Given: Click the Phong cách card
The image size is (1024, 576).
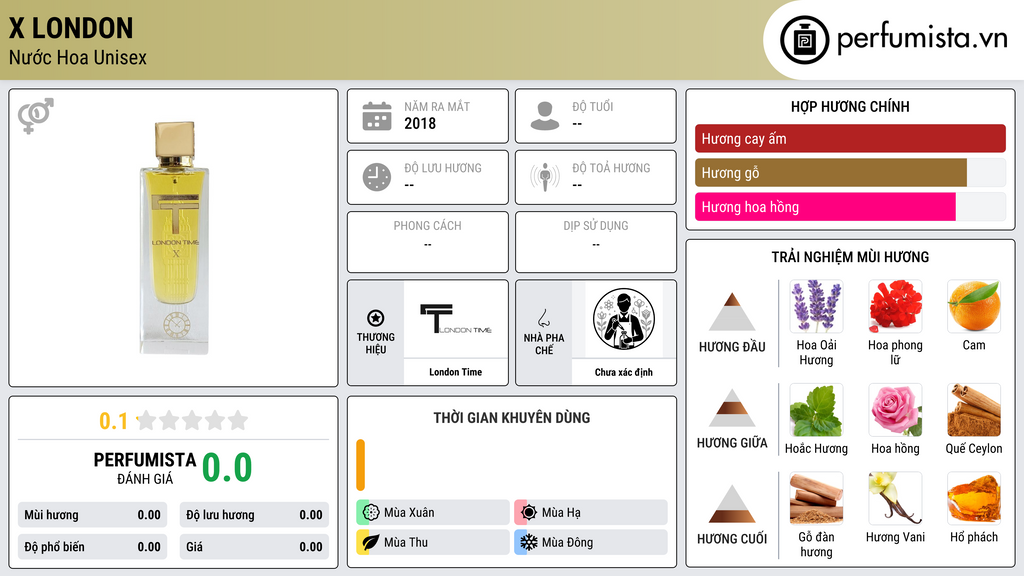Looking at the screenshot, I should pyautogui.click(x=428, y=242).
